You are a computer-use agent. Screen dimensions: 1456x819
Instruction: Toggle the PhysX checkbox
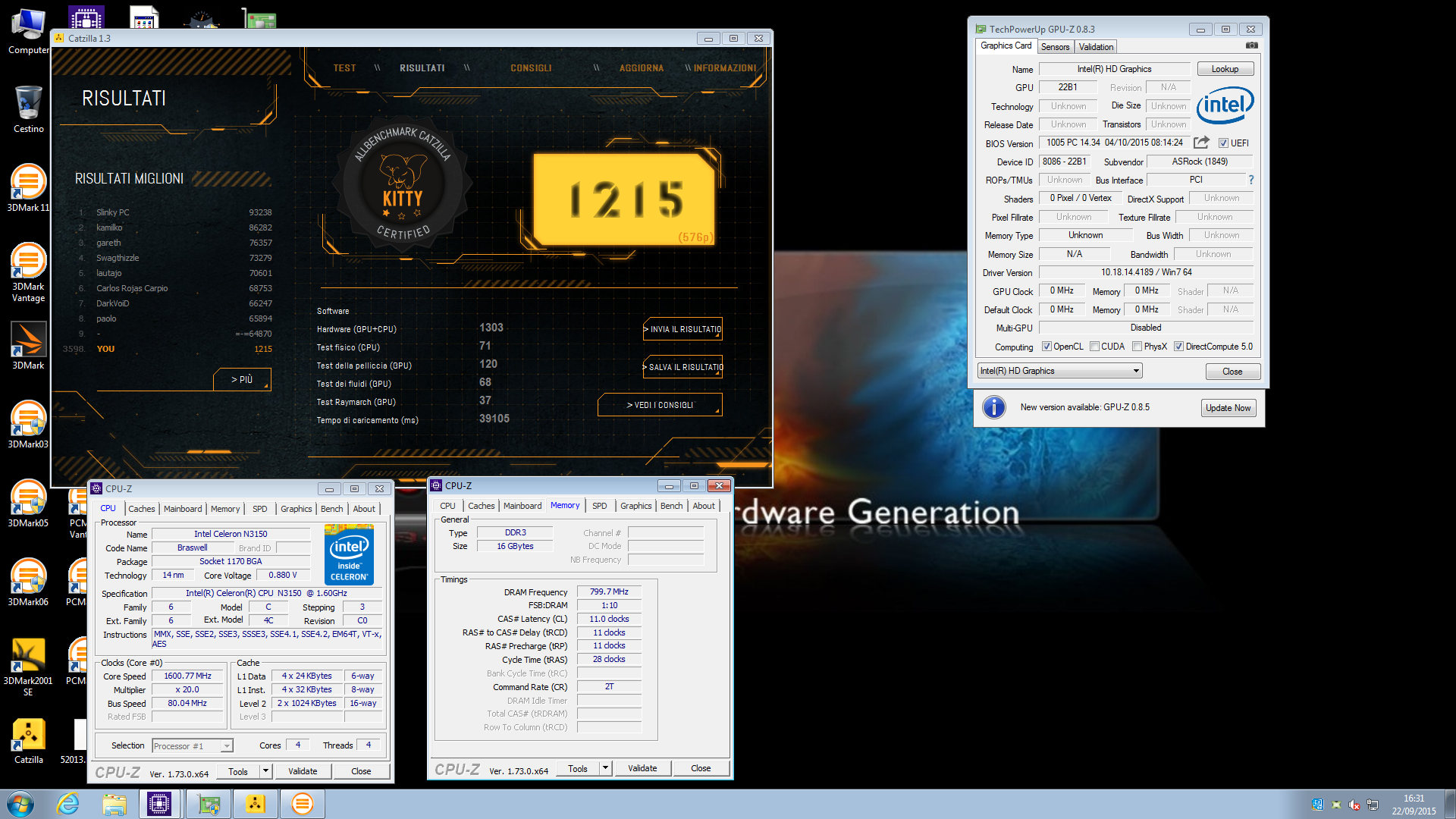click(1137, 347)
